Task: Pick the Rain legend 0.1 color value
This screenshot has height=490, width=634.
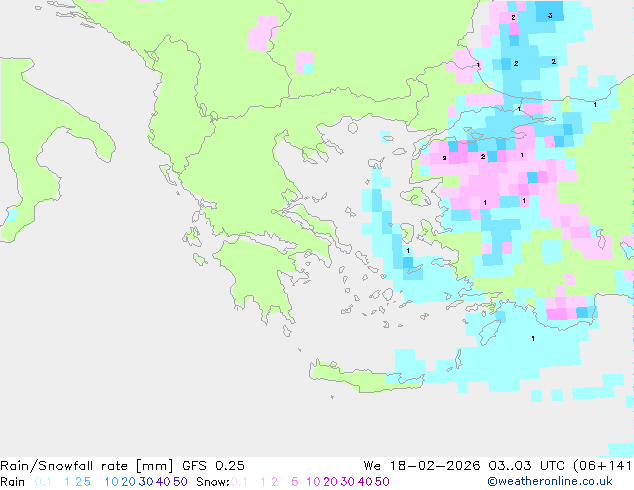Action: [x=43, y=482]
